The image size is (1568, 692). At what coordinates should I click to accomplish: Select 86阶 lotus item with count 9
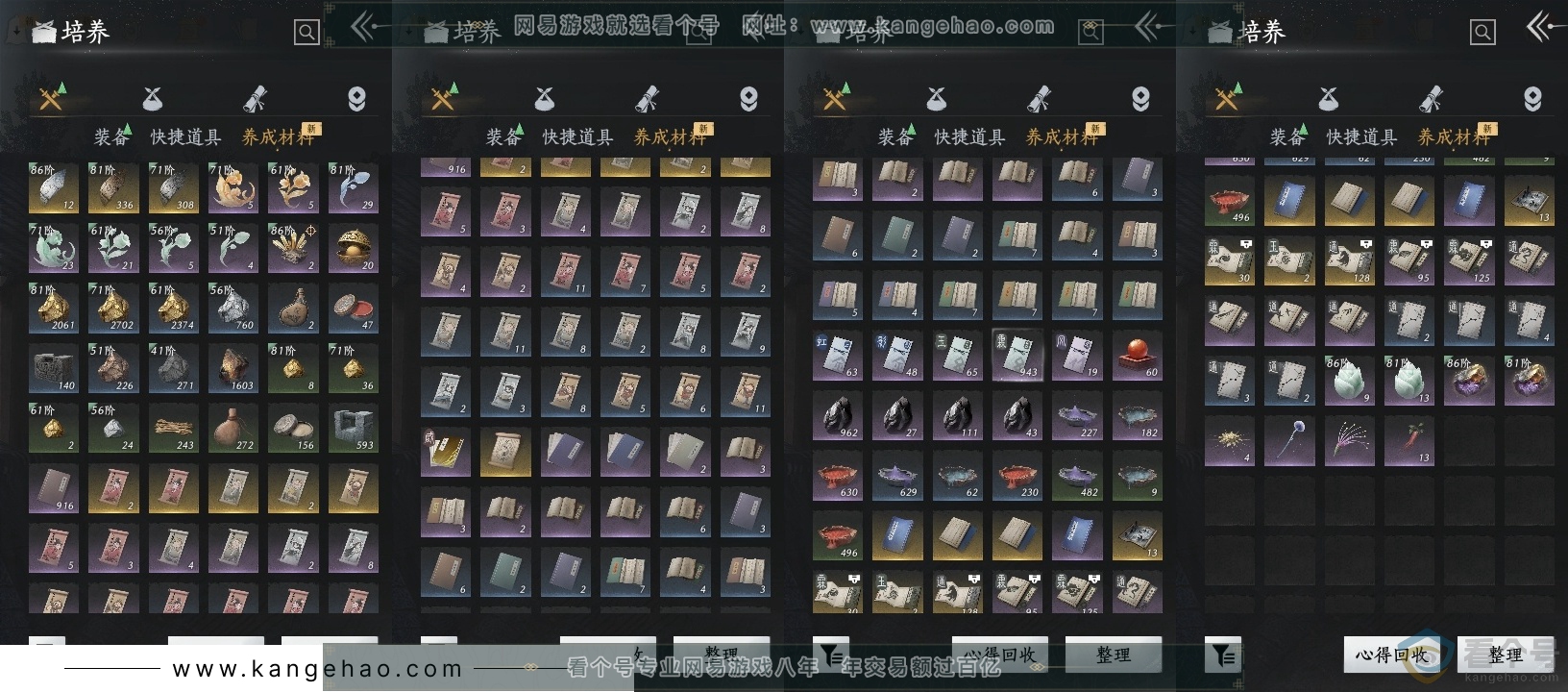(x=1350, y=381)
